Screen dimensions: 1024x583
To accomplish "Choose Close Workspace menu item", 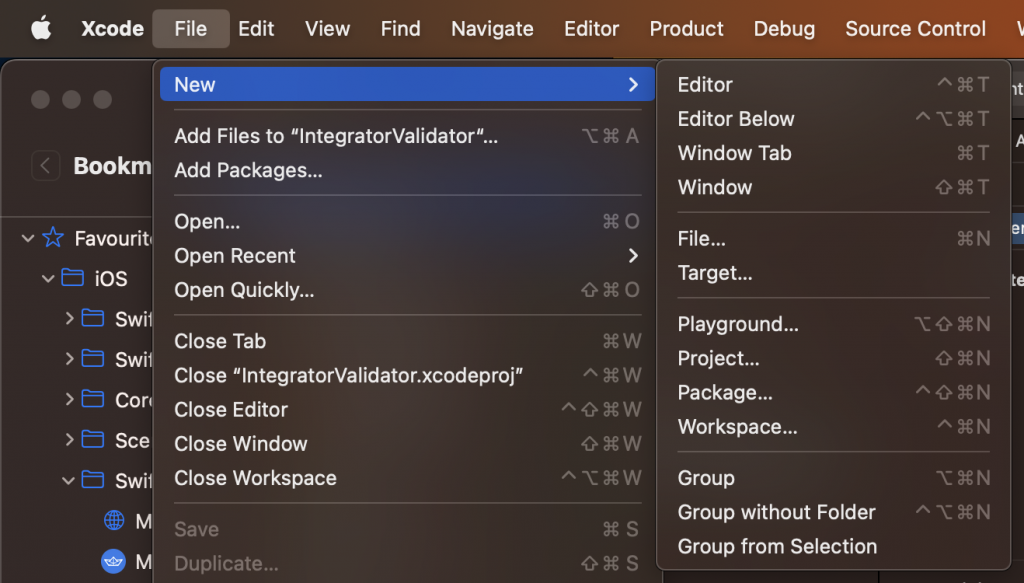I will 408,478.
